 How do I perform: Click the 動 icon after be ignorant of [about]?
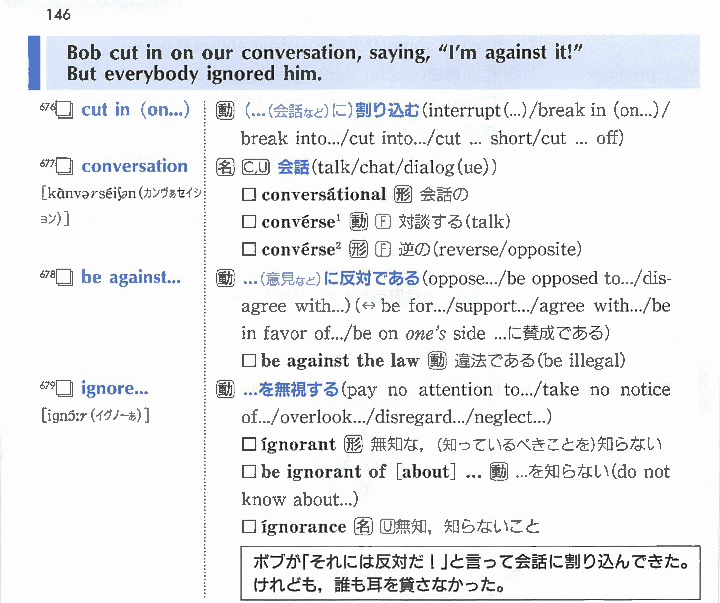pyautogui.click(x=499, y=472)
